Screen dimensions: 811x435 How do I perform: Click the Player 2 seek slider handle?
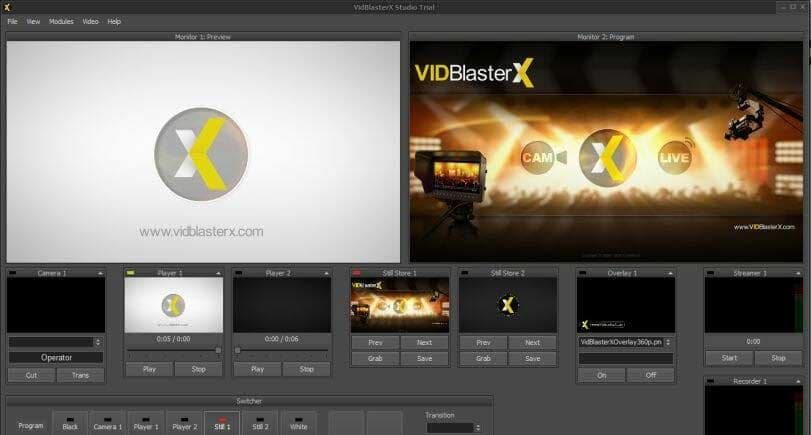pos(237,351)
